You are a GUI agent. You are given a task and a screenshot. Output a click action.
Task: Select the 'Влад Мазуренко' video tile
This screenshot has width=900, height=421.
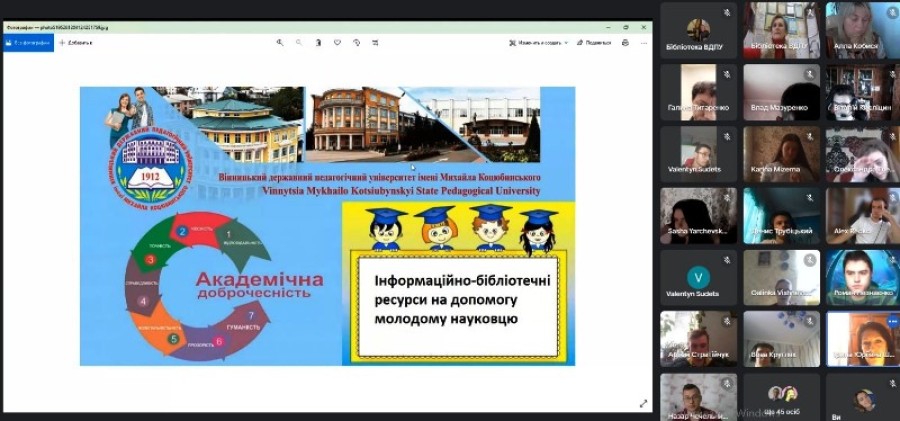782,92
